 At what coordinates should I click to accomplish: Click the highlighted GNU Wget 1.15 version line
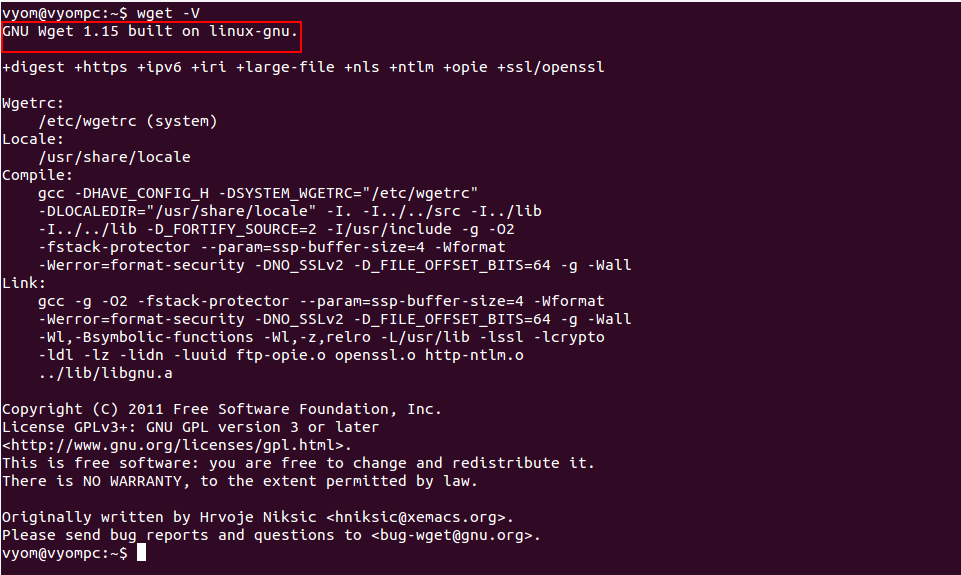[x=150, y=31]
